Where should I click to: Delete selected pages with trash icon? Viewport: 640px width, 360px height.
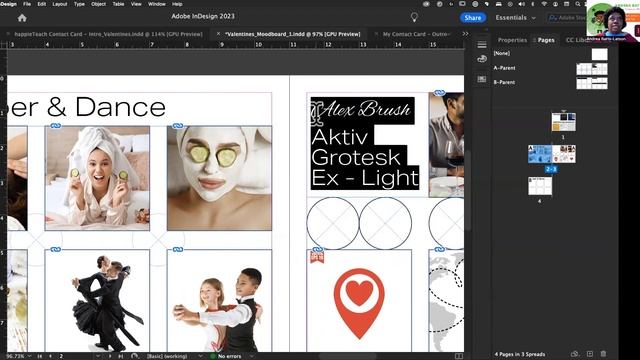603,354
